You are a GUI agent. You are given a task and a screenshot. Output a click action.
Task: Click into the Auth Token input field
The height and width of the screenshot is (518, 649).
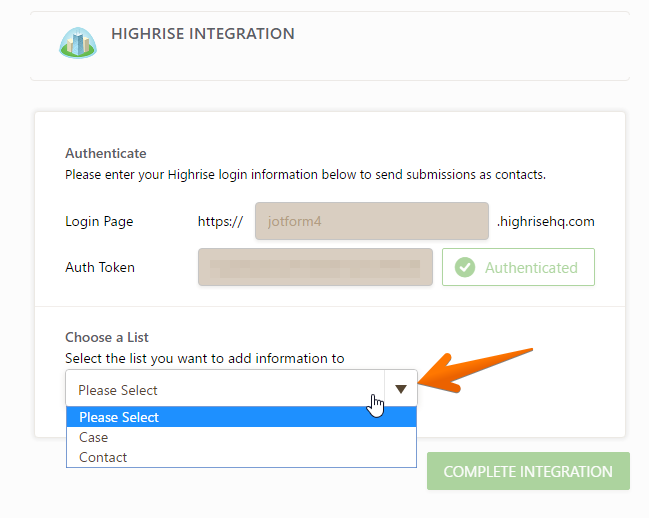tap(315, 267)
